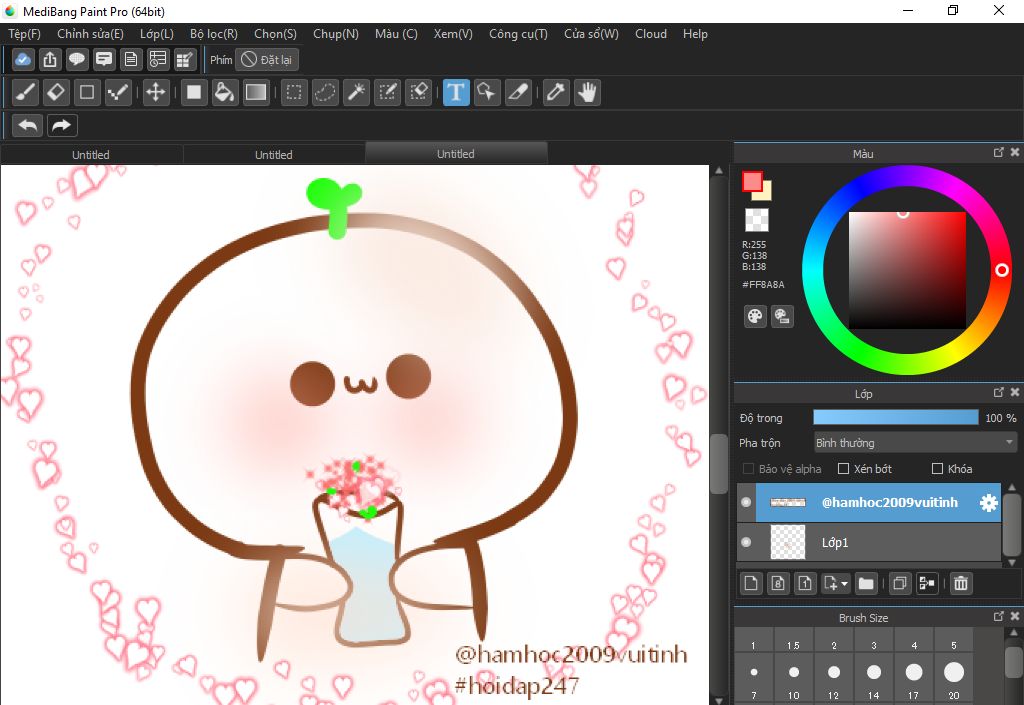
Task: Hide the @hamhoc2009vuitinh layer
Action: 746,502
